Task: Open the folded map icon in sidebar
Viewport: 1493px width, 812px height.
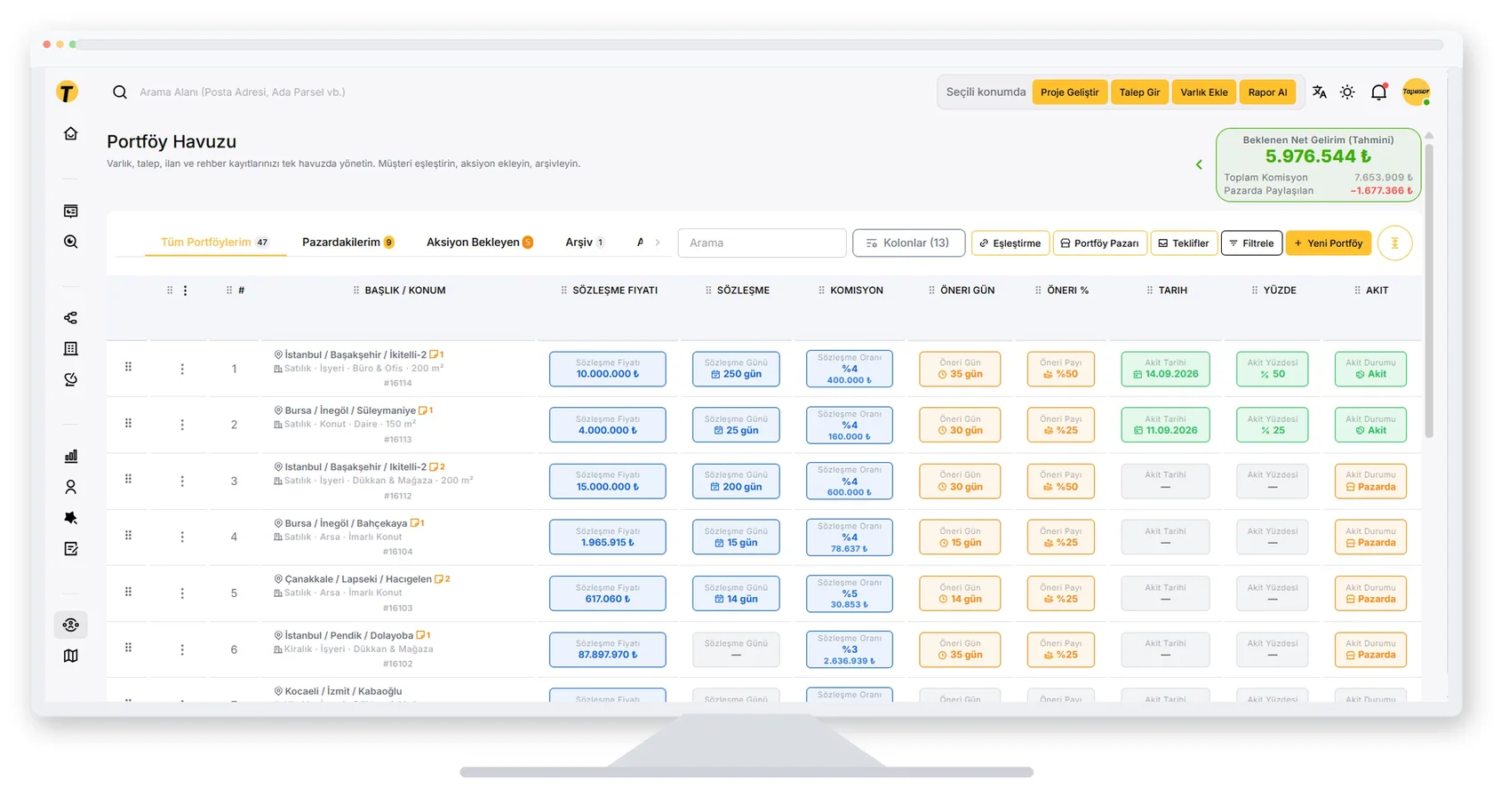Action: click(71, 656)
